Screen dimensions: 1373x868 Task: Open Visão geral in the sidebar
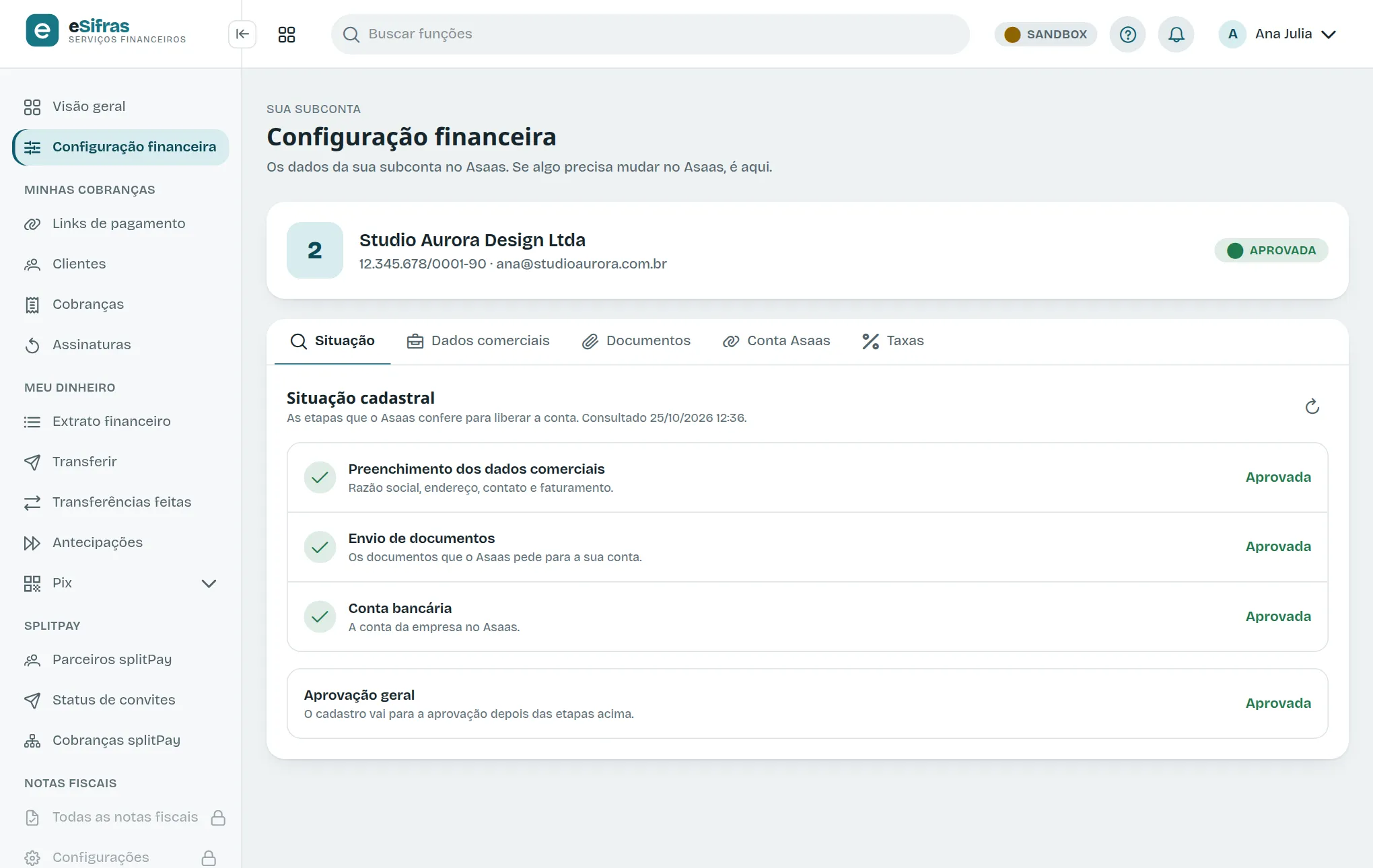click(x=120, y=106)
